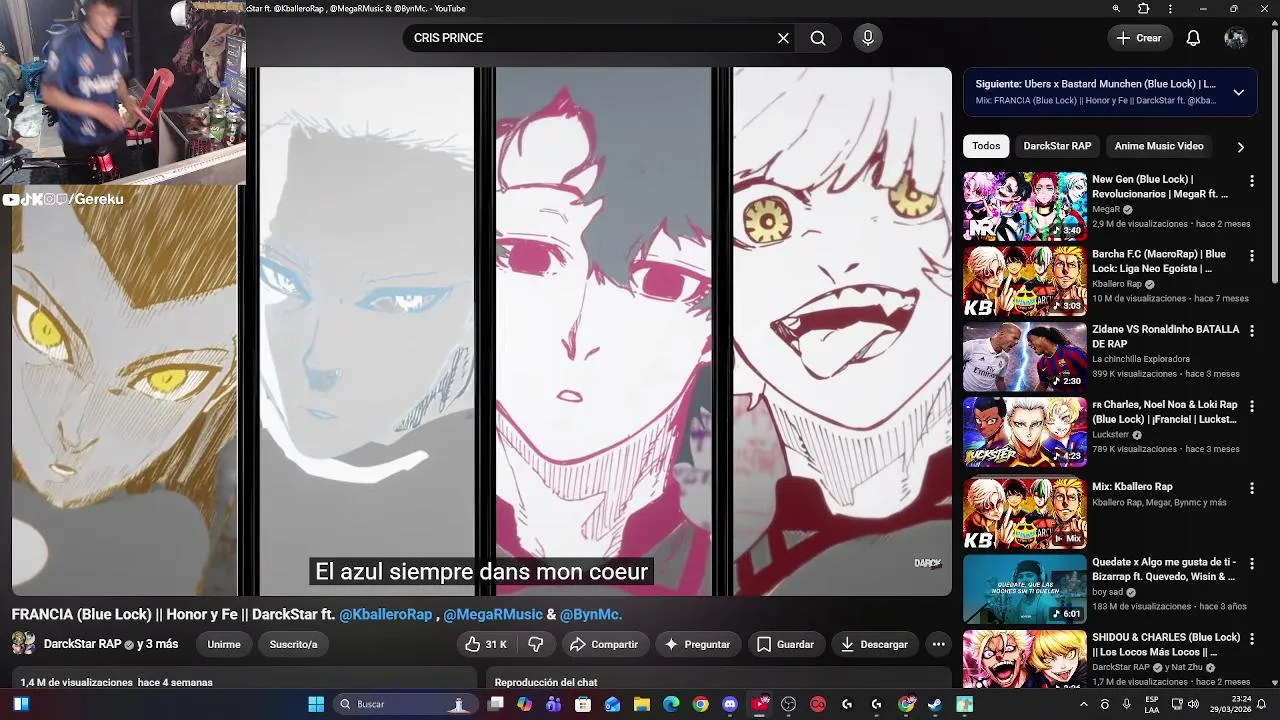Screen dimensions: 1280x720
Task: Open Charles, Noel Noa & Loki Rap title
Action: [1164, 412]
